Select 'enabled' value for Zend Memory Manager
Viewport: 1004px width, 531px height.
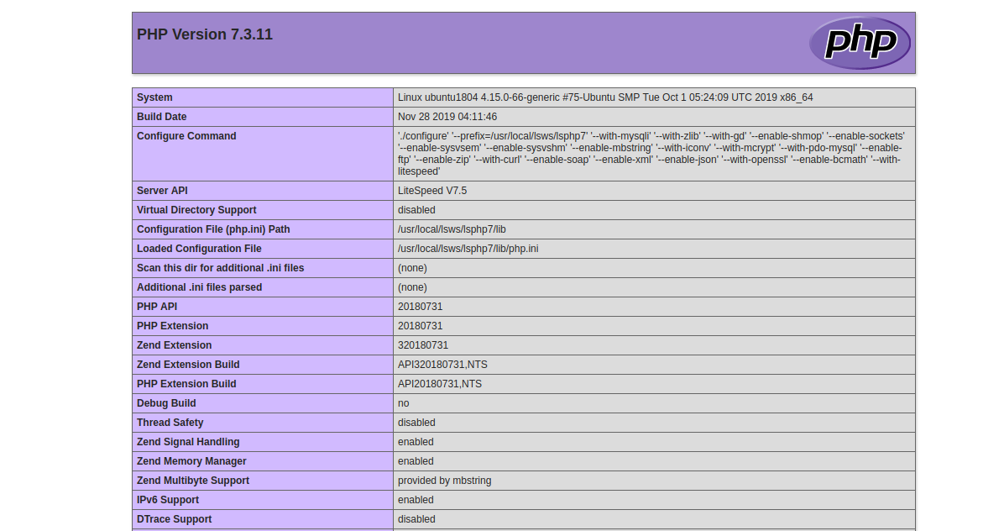point(416,461)
